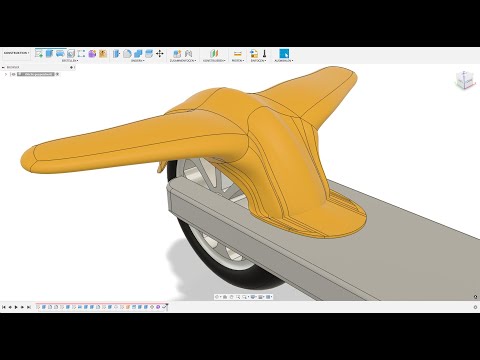Open the ERSTELLEN dropdown menu
The height and width of the screenshot is (360, 480).
coord(70,61)
